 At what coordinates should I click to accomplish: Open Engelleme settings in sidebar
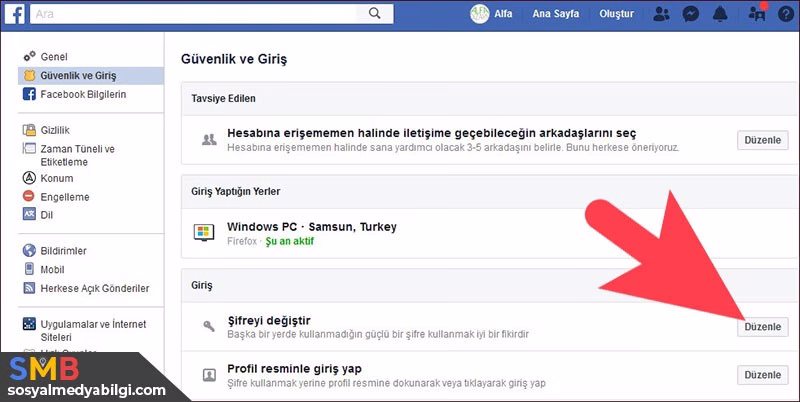point(65,197)
